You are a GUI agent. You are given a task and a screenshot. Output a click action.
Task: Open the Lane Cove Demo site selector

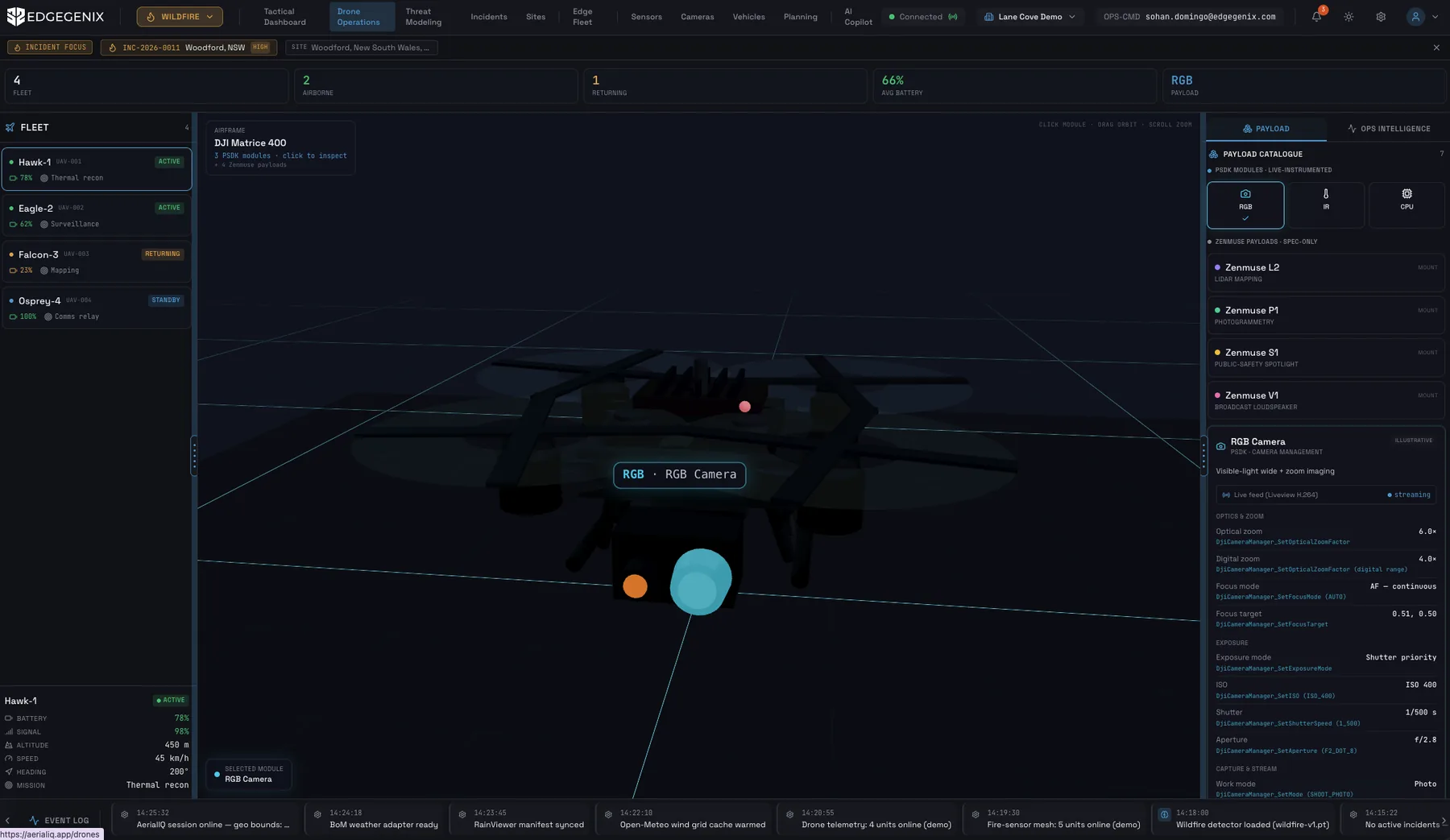point(1029,17)
